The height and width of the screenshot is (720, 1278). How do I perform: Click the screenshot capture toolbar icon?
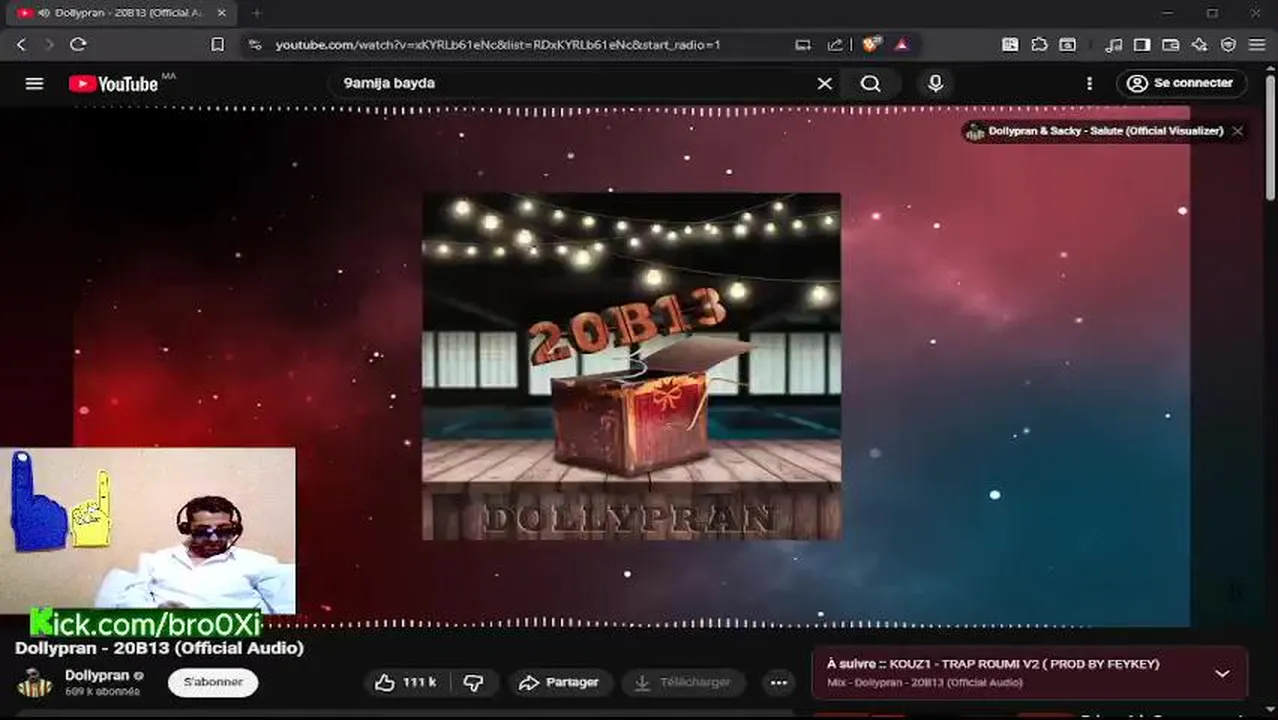1068,44
